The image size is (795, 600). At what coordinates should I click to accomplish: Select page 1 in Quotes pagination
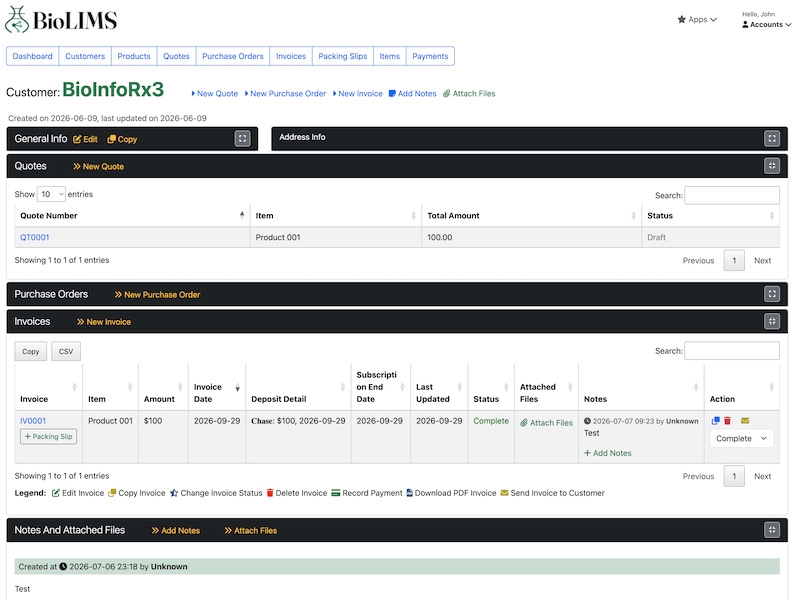pyautogui.click(x=734, y=260)
